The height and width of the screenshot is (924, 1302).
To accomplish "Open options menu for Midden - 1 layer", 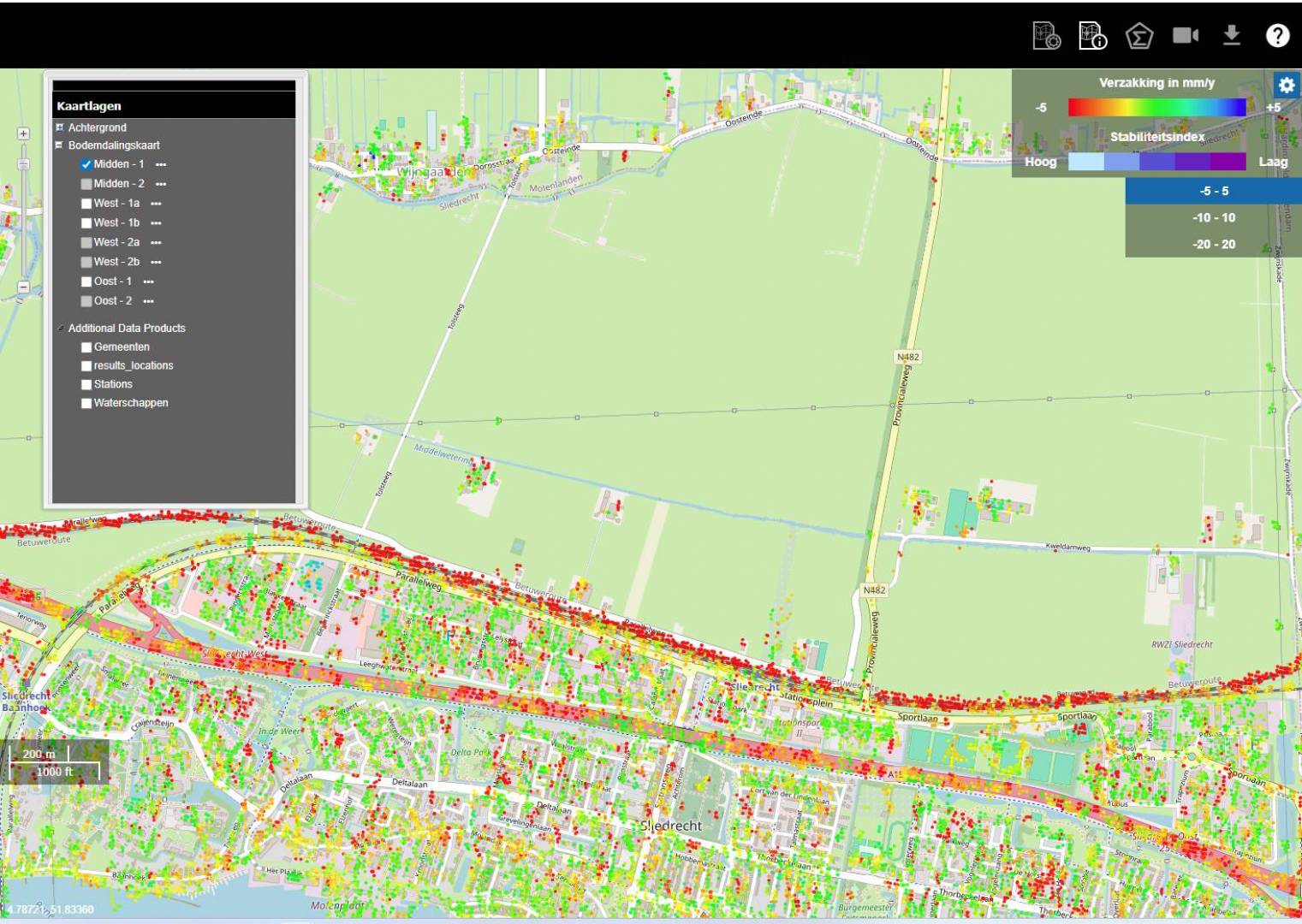I will pyautogui.click(x=161, y=164).
